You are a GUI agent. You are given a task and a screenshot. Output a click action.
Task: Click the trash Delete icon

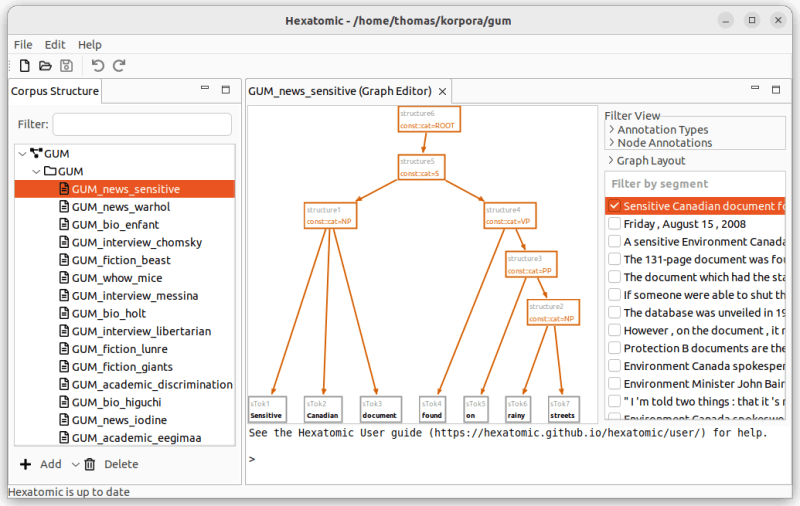90,464
